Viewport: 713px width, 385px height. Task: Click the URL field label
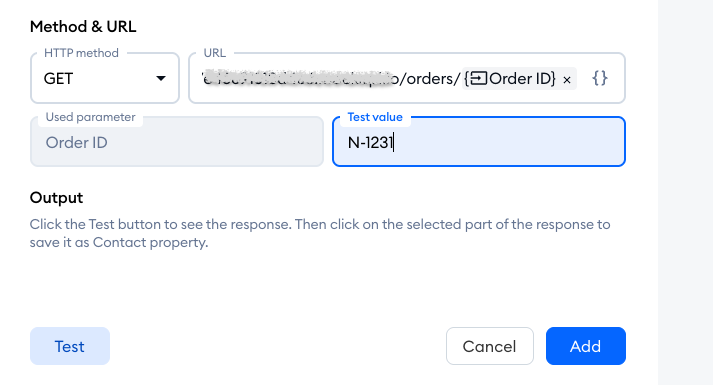click(215, 53)
